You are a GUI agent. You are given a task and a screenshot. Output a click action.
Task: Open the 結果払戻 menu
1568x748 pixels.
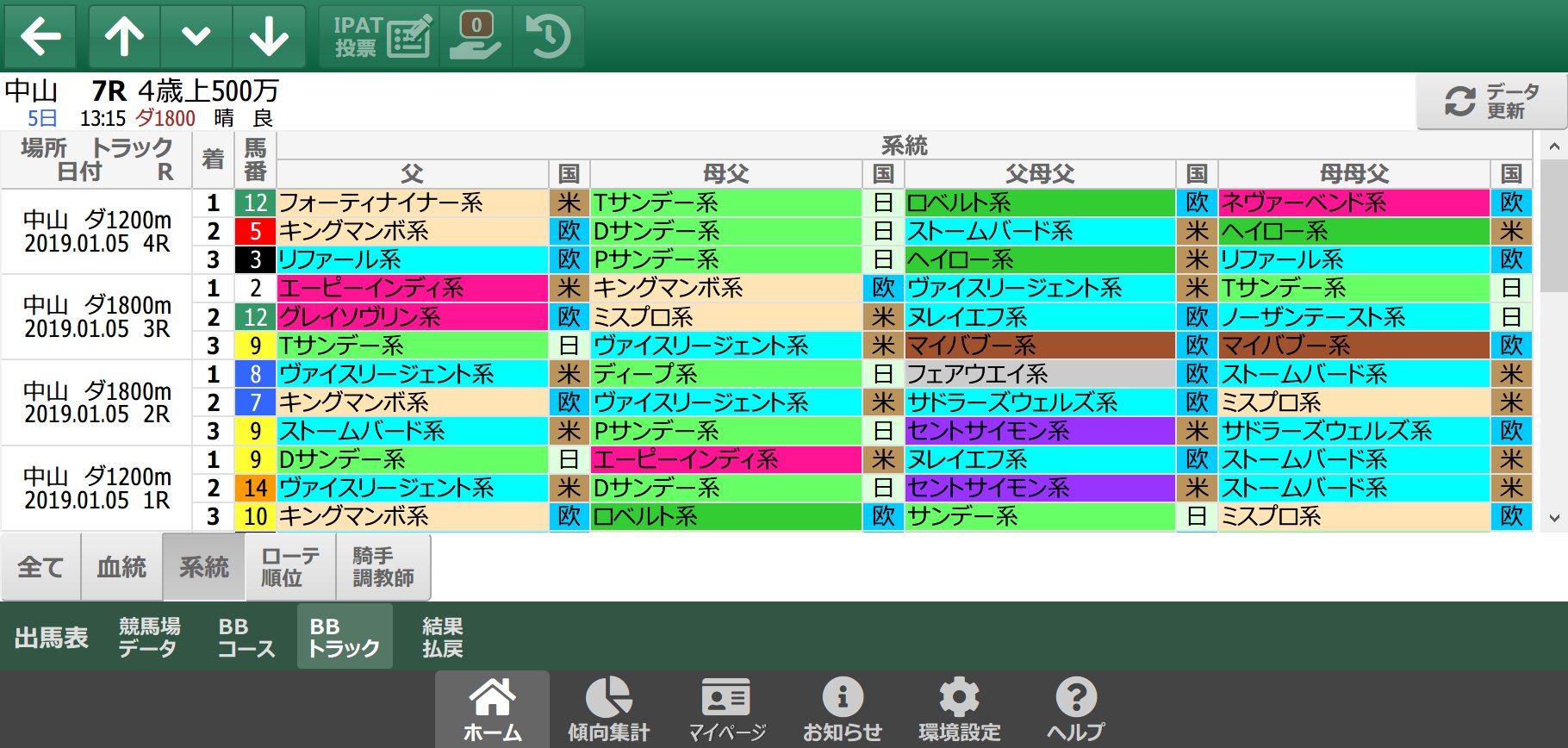[443, 637]
